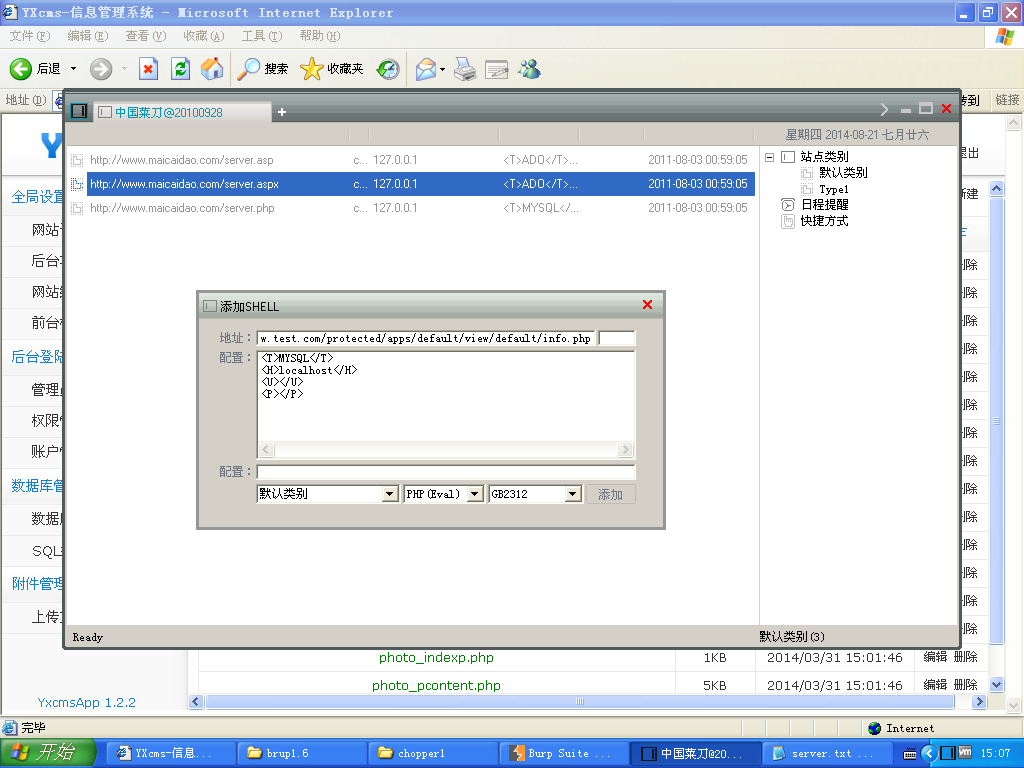Select Type1 tree node

pos(834,189)
